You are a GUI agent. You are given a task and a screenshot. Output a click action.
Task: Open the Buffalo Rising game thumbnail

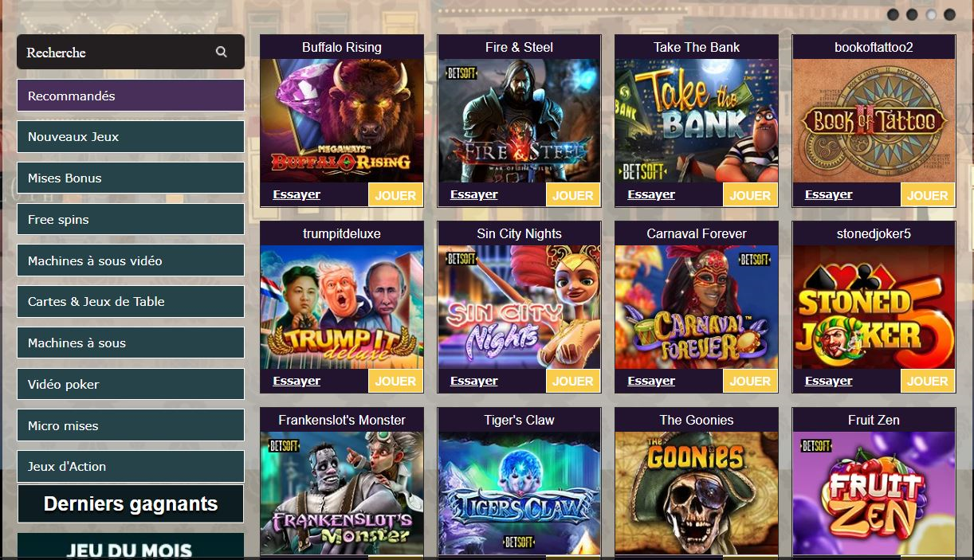click(342, 120)
